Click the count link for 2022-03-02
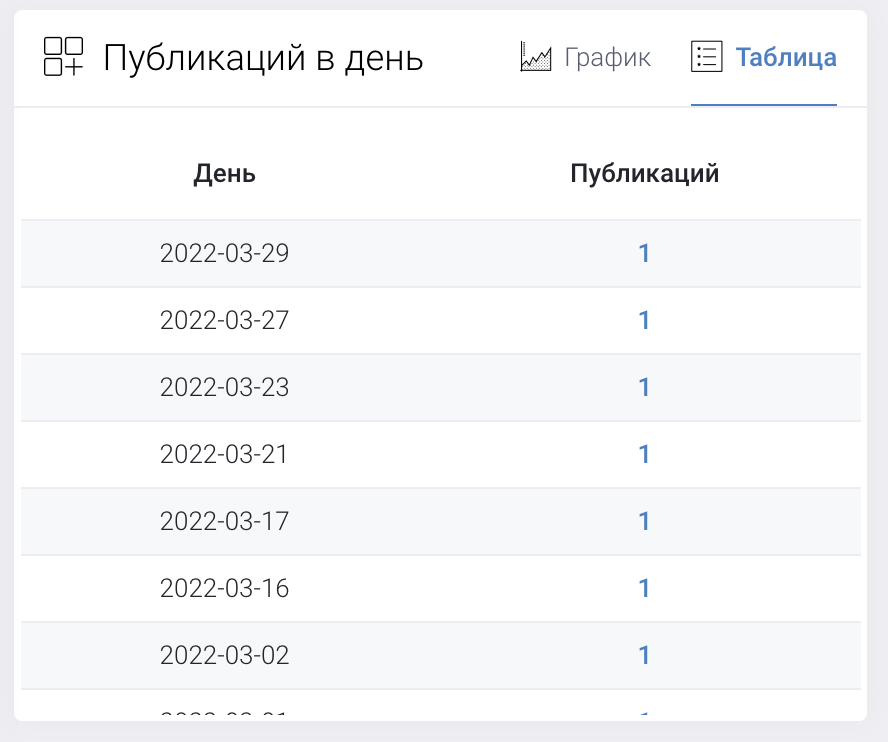This screenshot has width=888, height=742. pyautogui.click(x=644, y=656)
